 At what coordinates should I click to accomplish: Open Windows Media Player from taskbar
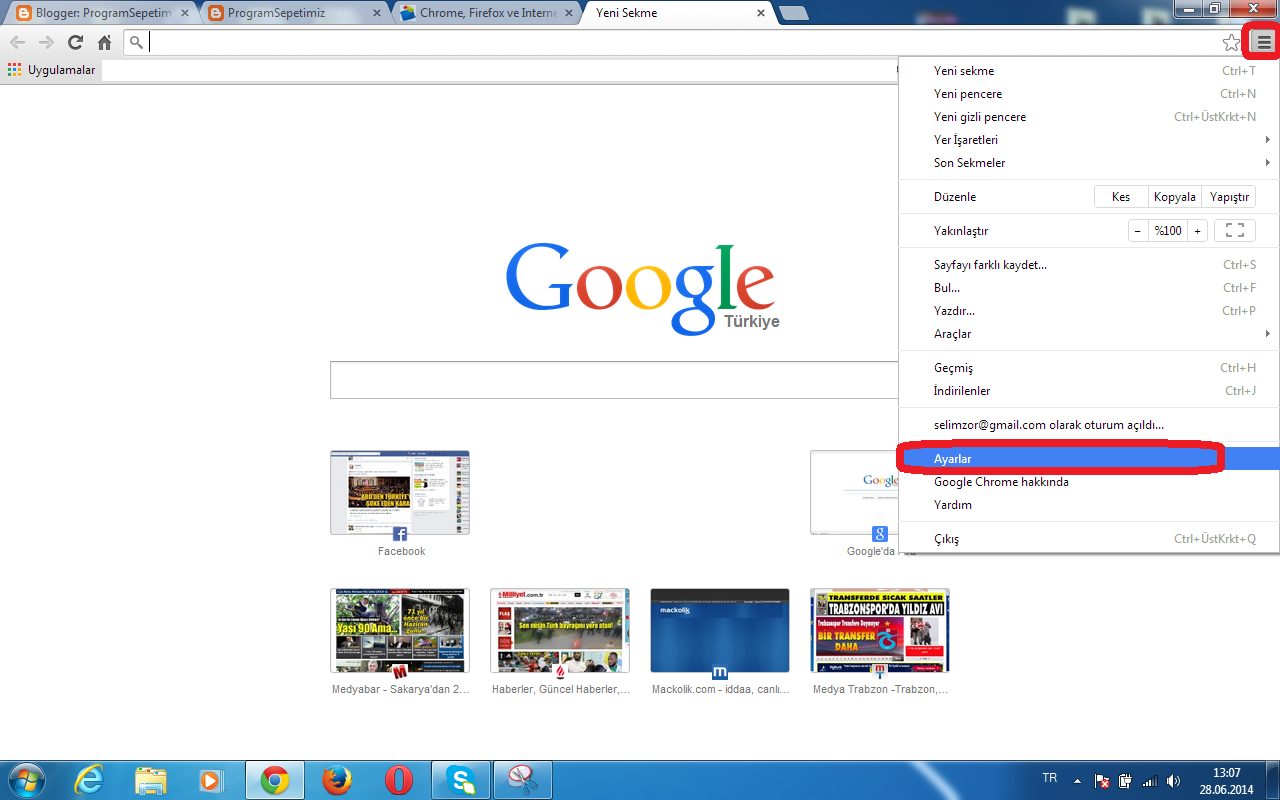click(x=213, y=780)
